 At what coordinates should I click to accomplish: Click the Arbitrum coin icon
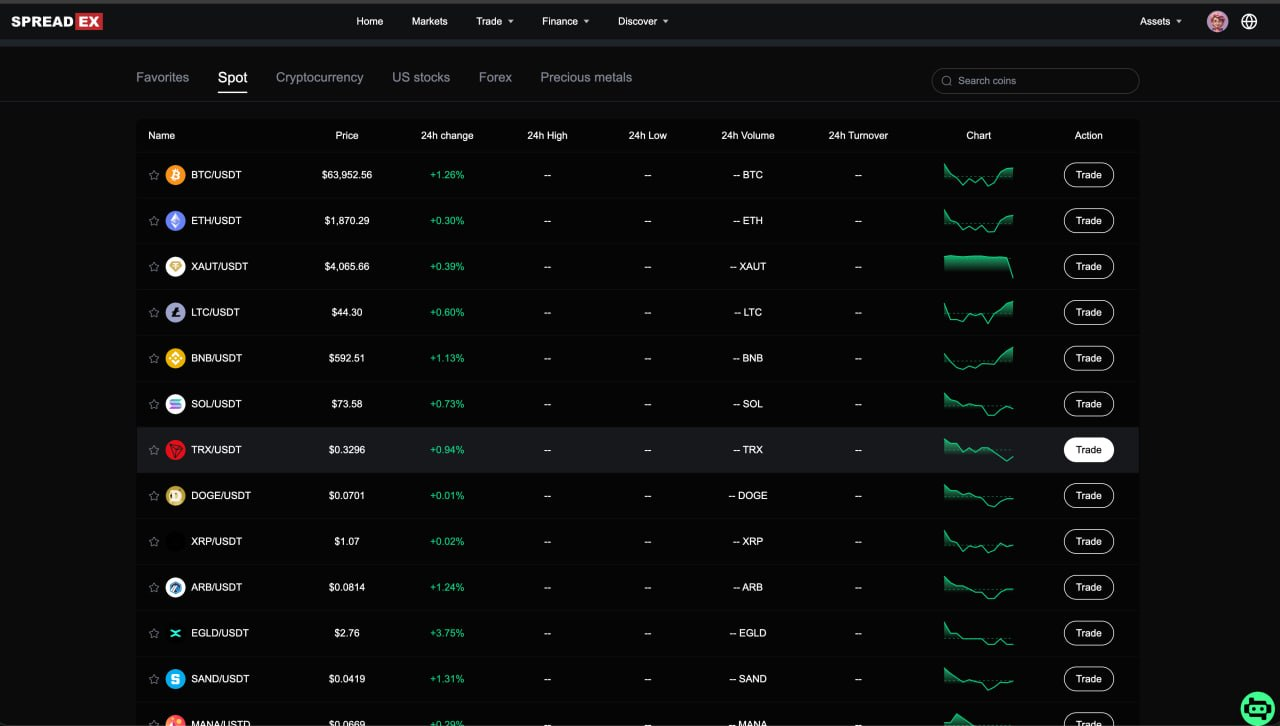(x=176, y=587)
